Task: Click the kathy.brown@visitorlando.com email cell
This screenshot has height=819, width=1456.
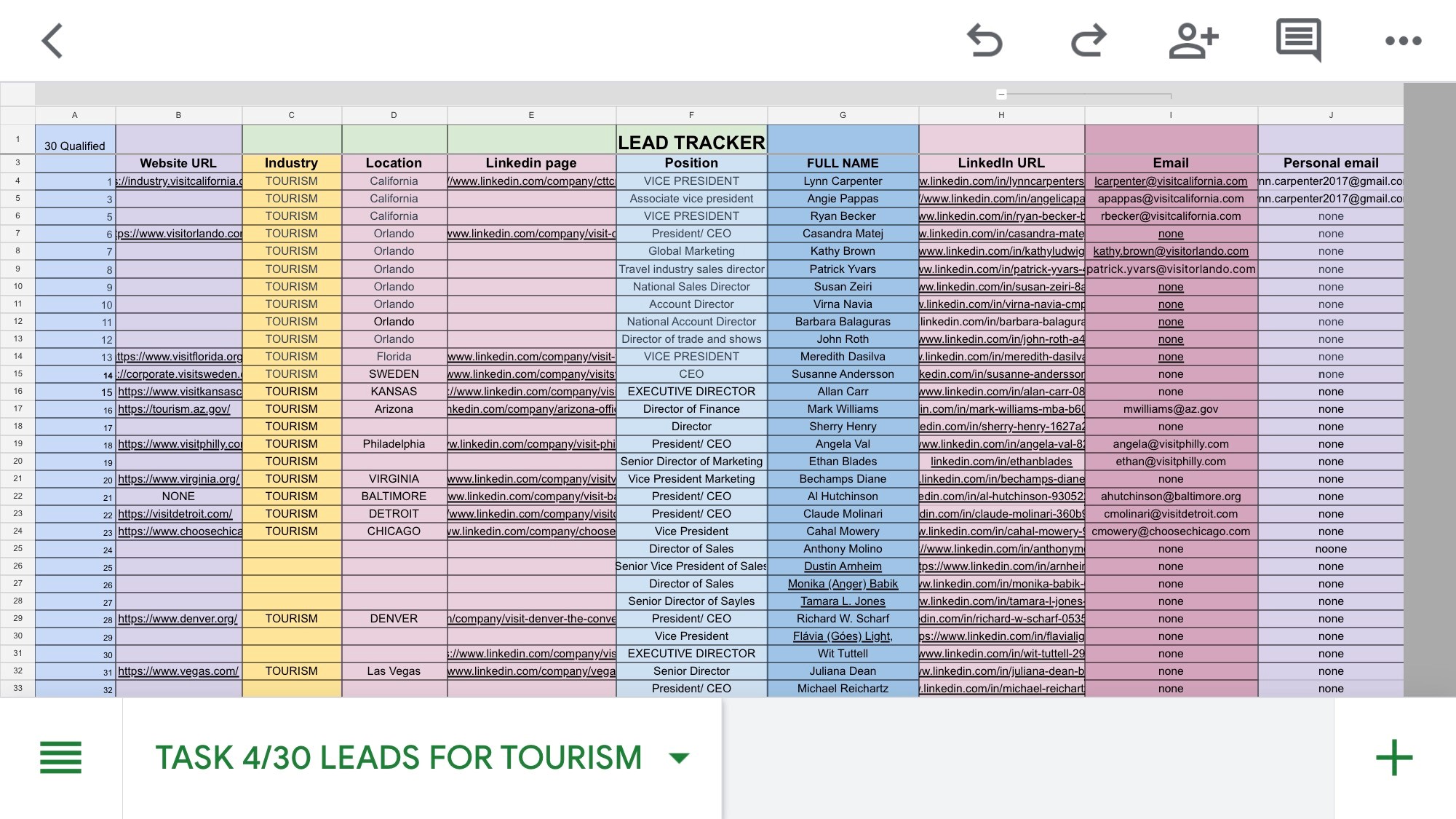Action: (x=1170, y=251)
